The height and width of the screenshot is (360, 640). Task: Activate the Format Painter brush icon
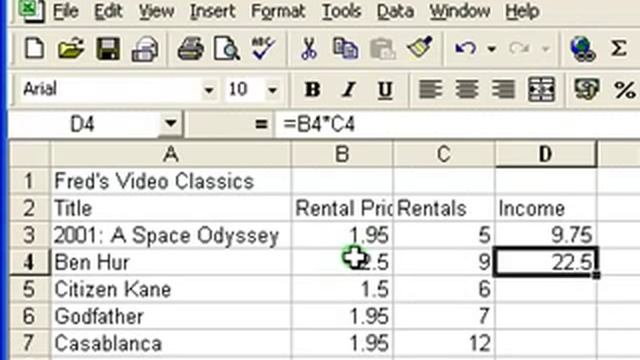point(420,48)
